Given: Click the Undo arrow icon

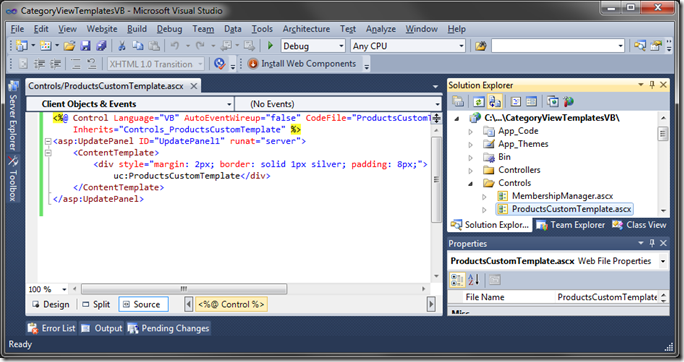Looking at the screenshot, I should coord(175,46).
